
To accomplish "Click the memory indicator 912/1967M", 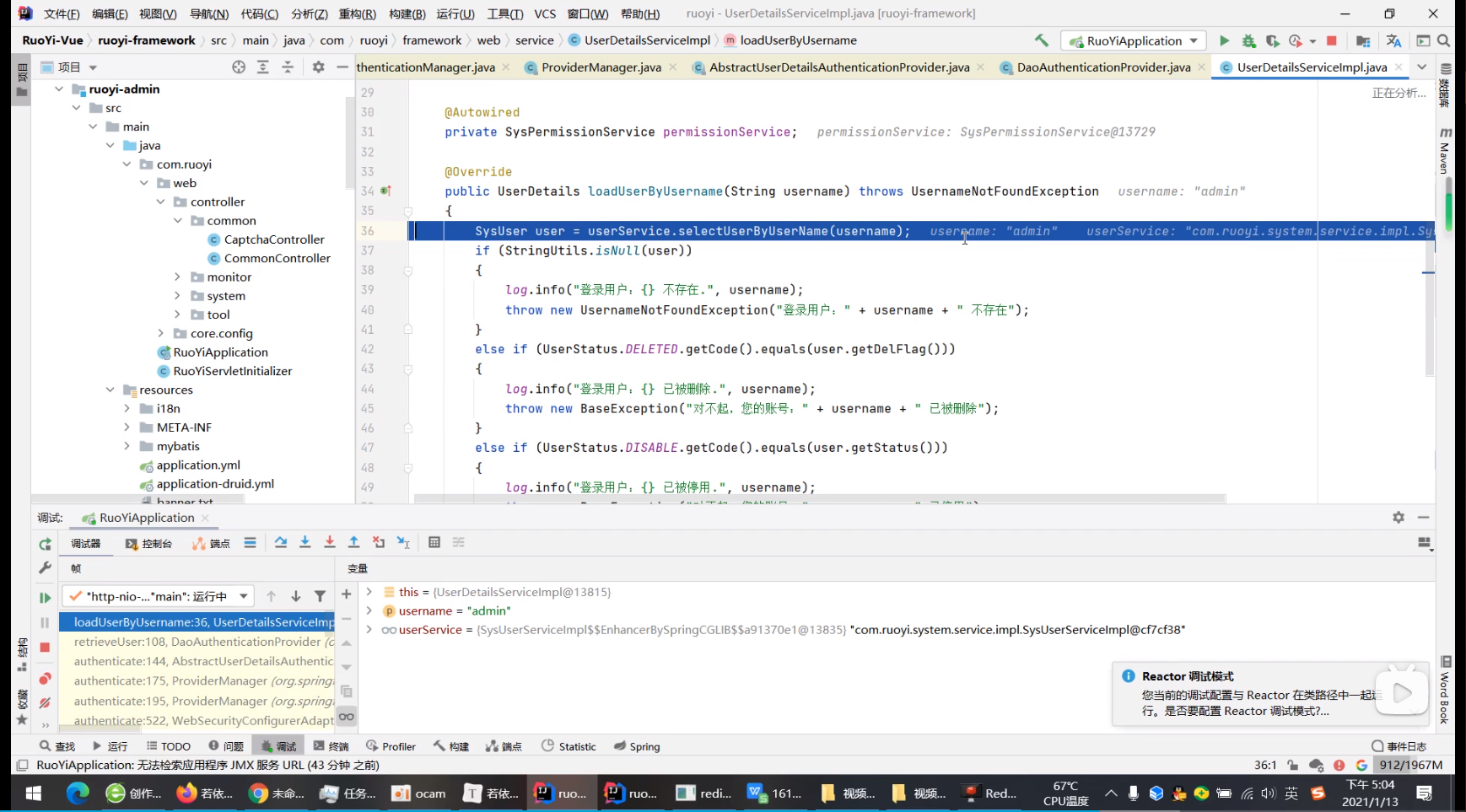I will pyautogui.click(x=1409, y=765).
